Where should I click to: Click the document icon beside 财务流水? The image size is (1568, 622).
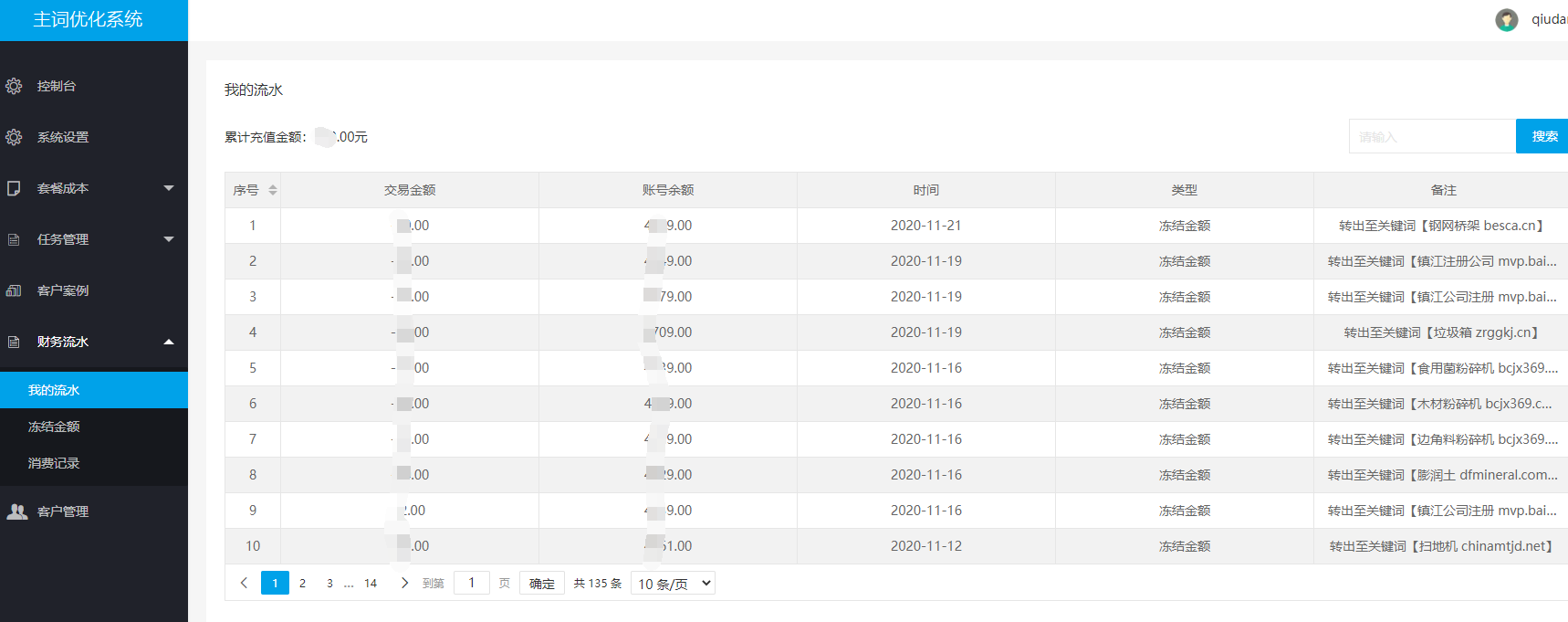pos(14,342)
